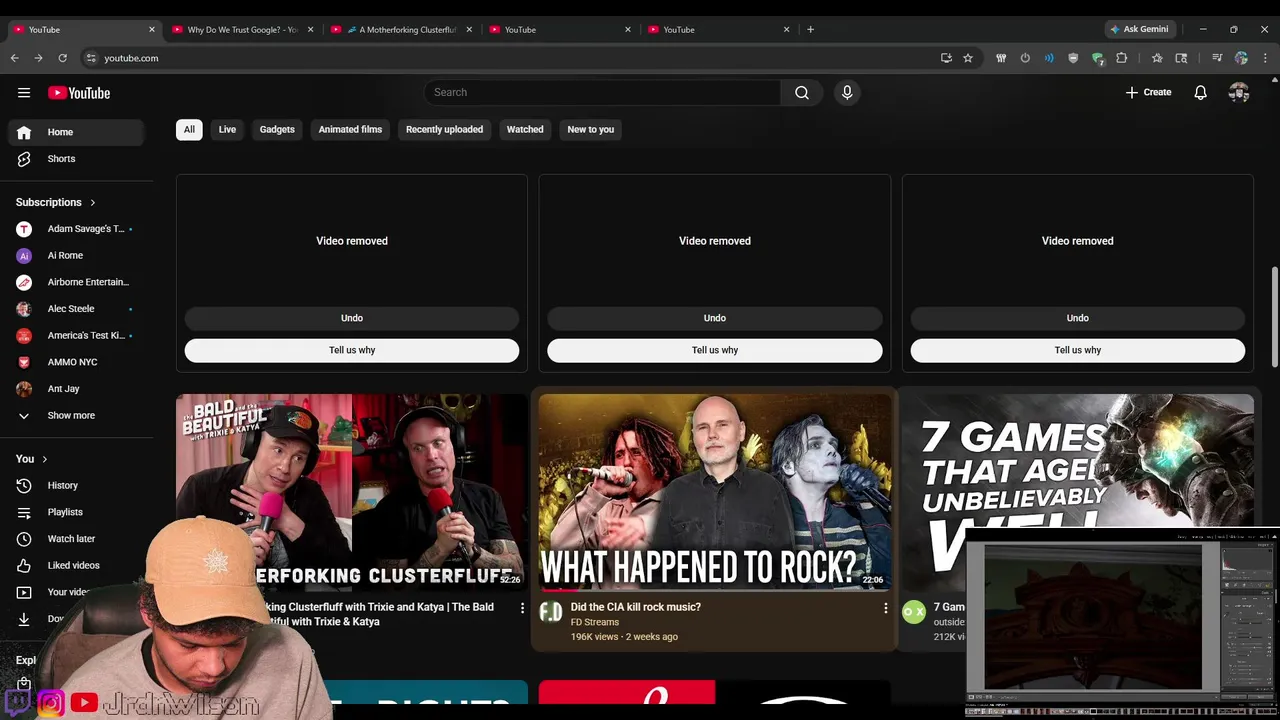This screenshot has height=720, width=1280.
Task: Open History in sidebar
Action: click(x=76, y=485)
